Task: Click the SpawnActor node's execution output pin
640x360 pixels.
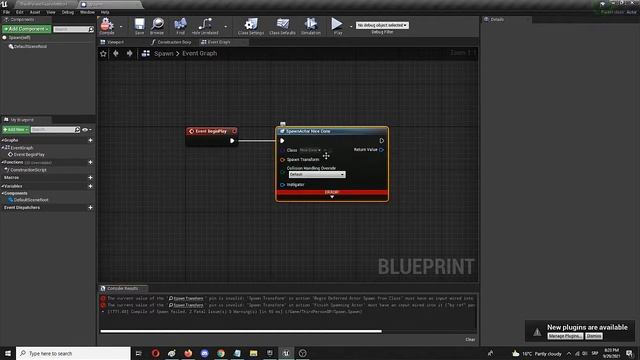Action: [382, 141]
